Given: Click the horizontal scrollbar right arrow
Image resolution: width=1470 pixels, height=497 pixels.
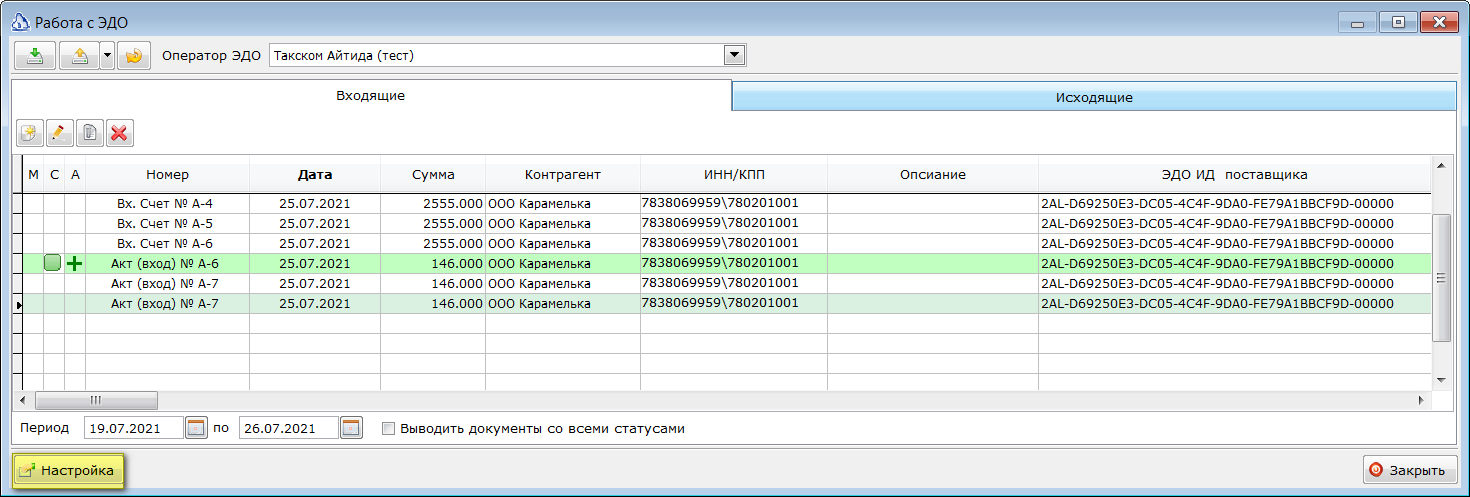Looking at the screenshot, I should (x=1421, y=400).
